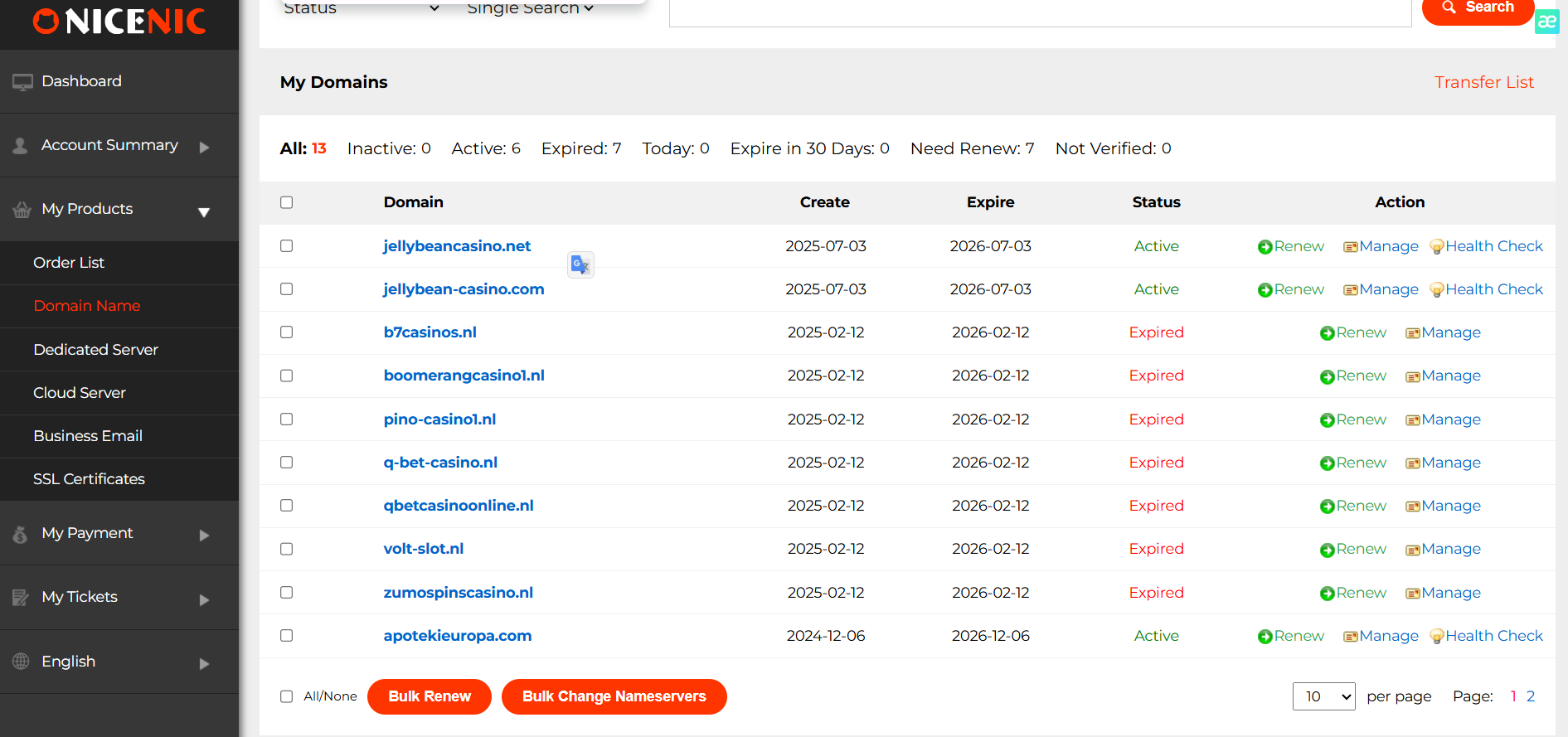
Task: Click the green renew icon for jellybean-casino.com
Action: (1265, 290)
